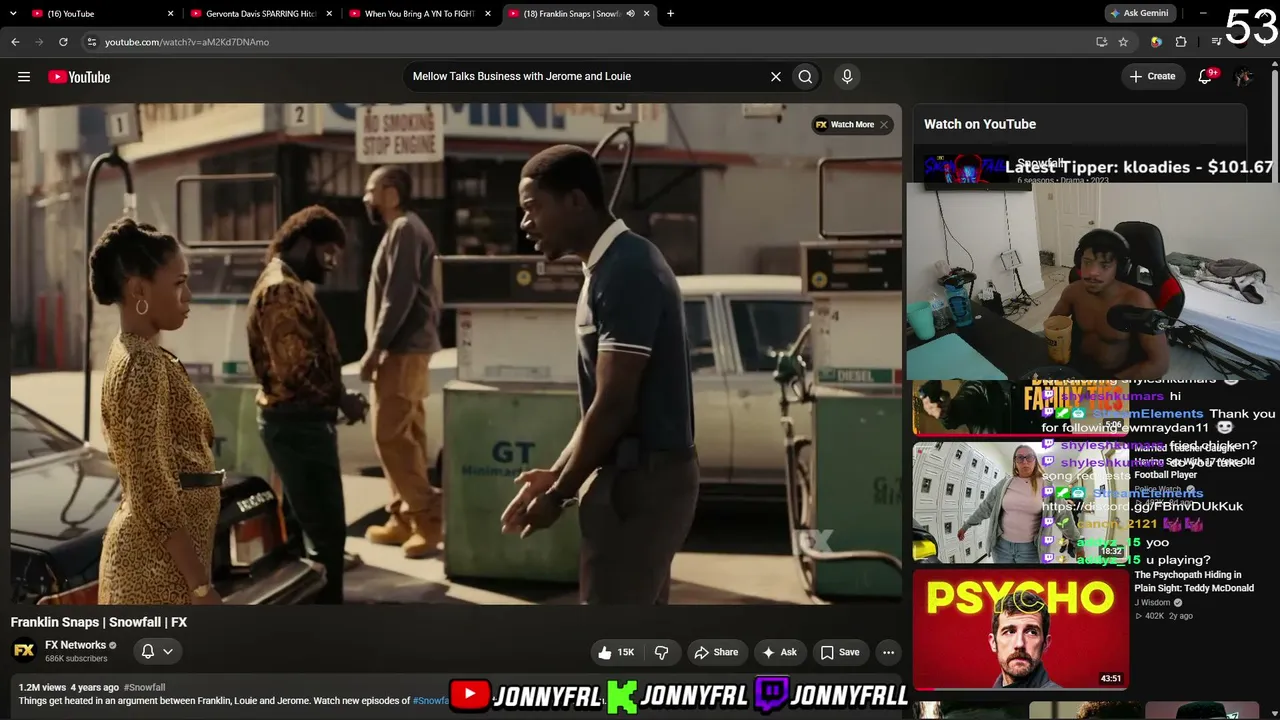Open the Ask AI button below the video

click(x=779, y=652)
